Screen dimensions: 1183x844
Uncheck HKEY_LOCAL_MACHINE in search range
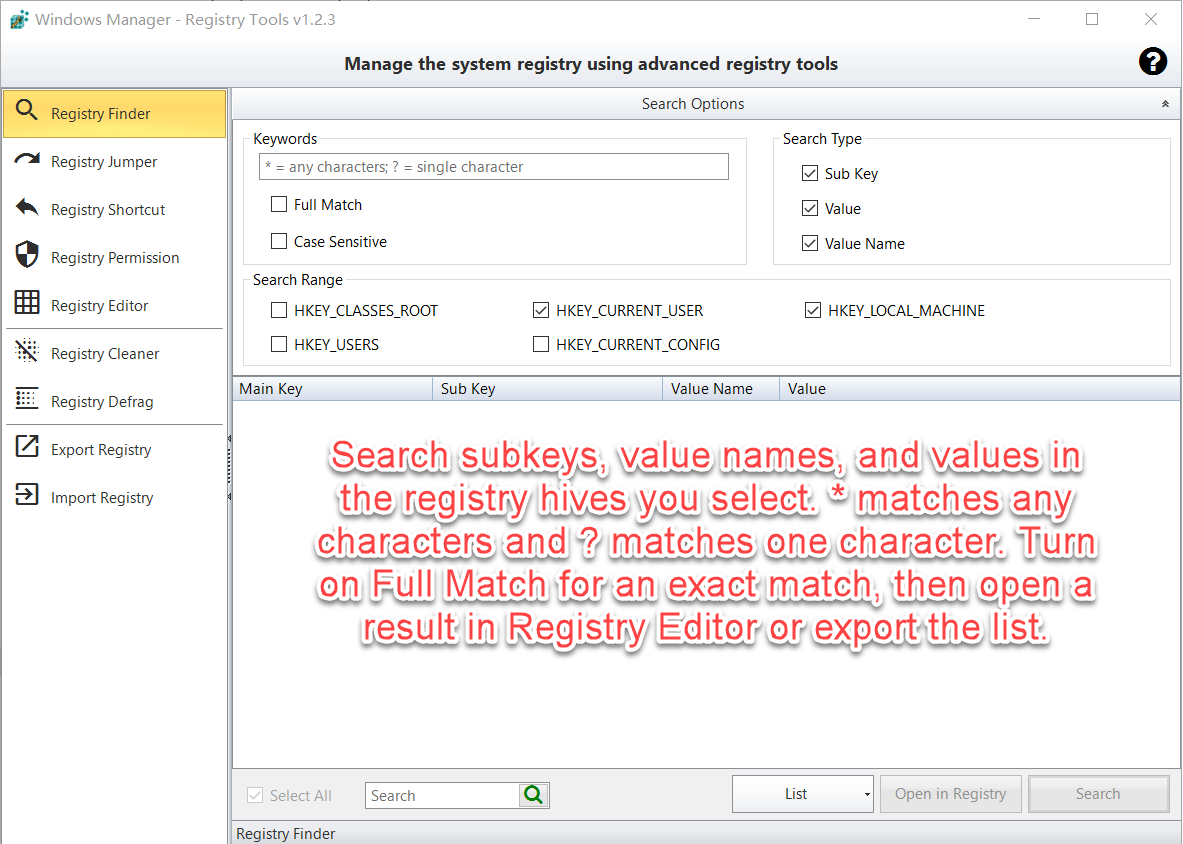[813, 310]
